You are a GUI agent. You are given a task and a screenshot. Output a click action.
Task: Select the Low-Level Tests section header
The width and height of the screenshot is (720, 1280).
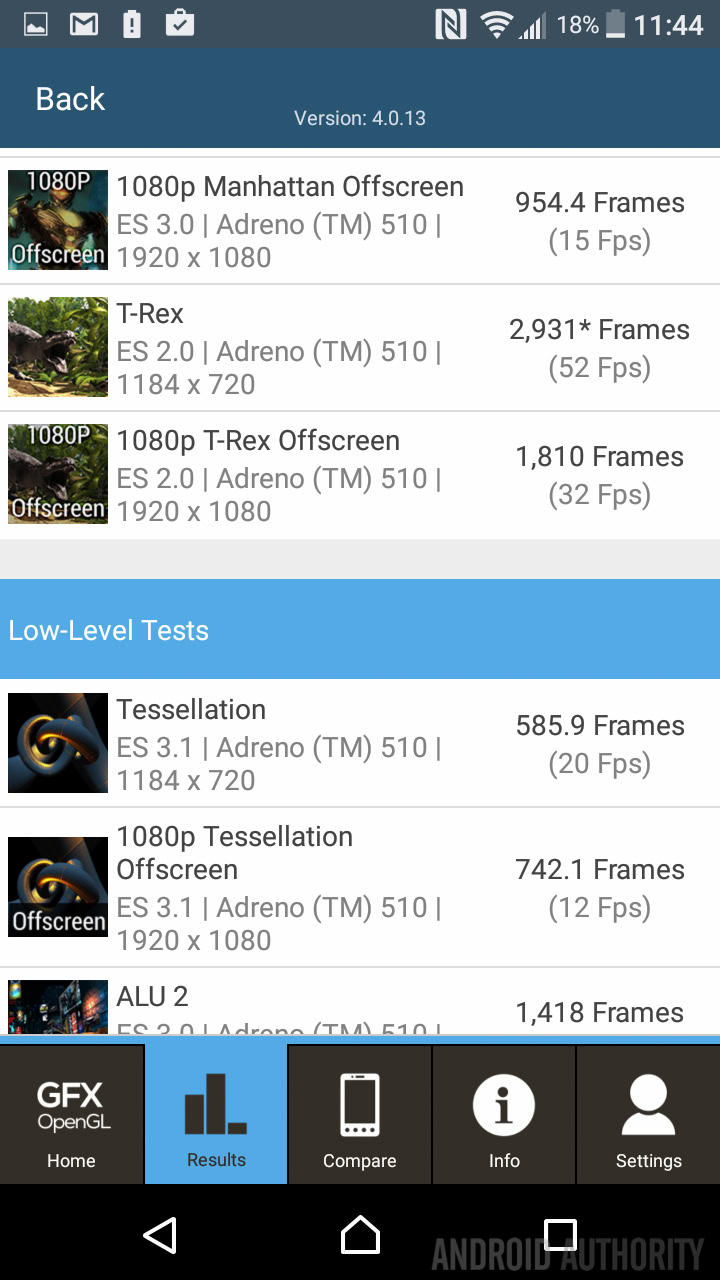pyautogui.click(x=360, y=630)
